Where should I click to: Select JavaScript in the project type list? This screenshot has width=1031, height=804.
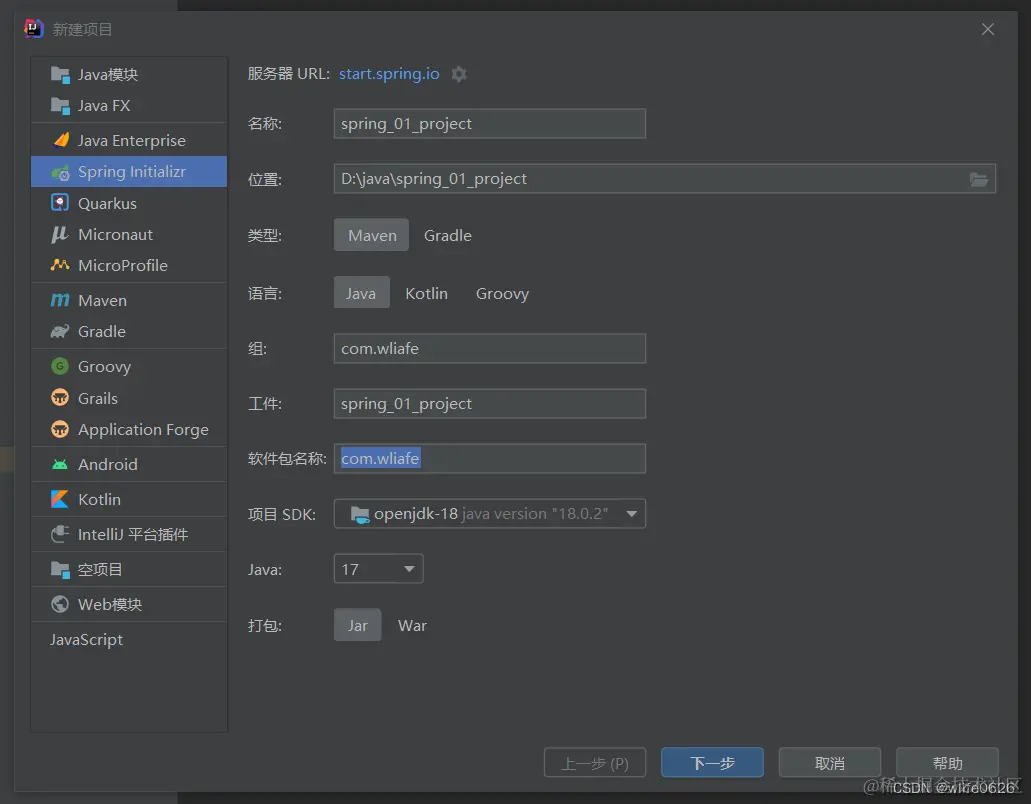pos(86,640)
